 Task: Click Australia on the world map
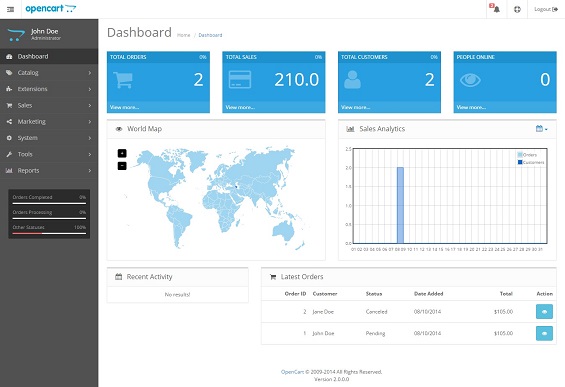[284, 230]
